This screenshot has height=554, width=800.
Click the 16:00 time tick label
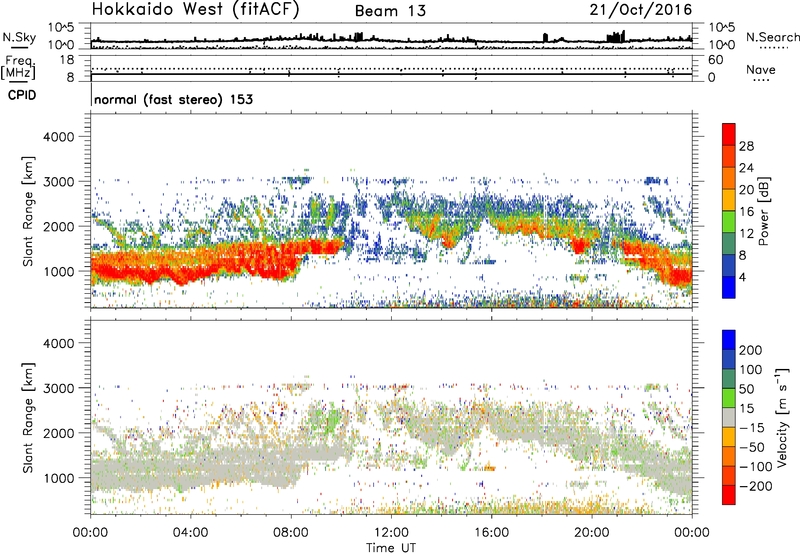point(491,533)
